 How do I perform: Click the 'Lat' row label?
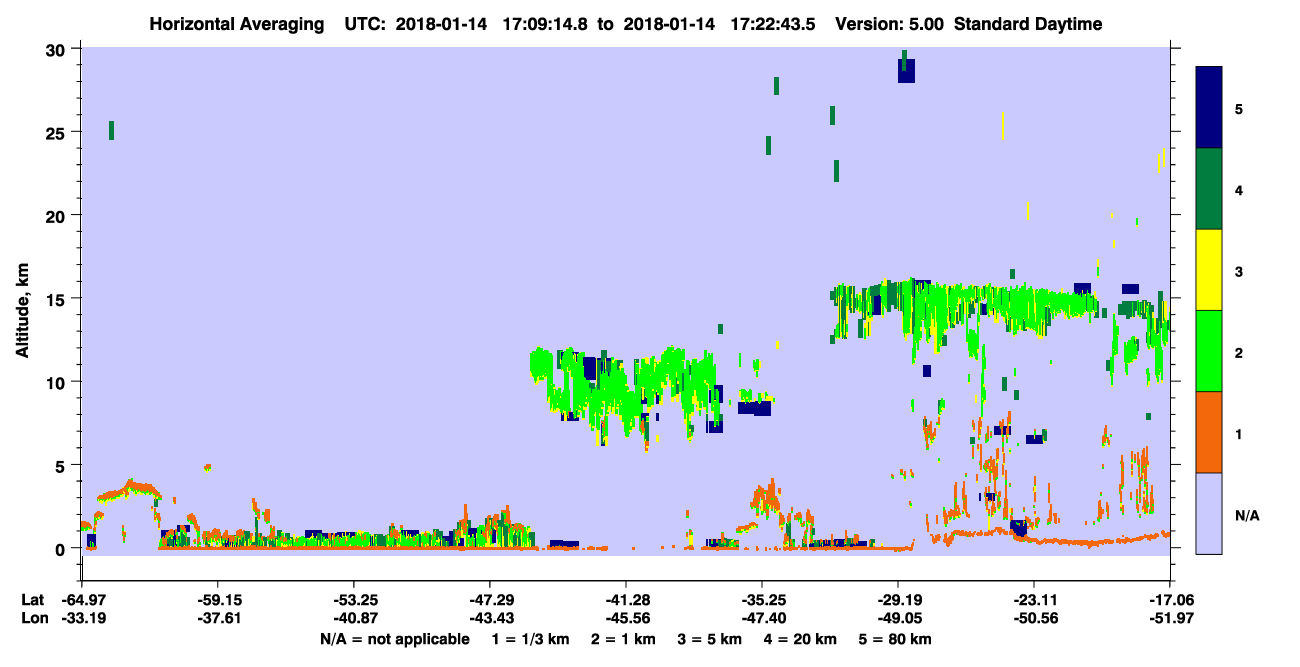[31, 600]
